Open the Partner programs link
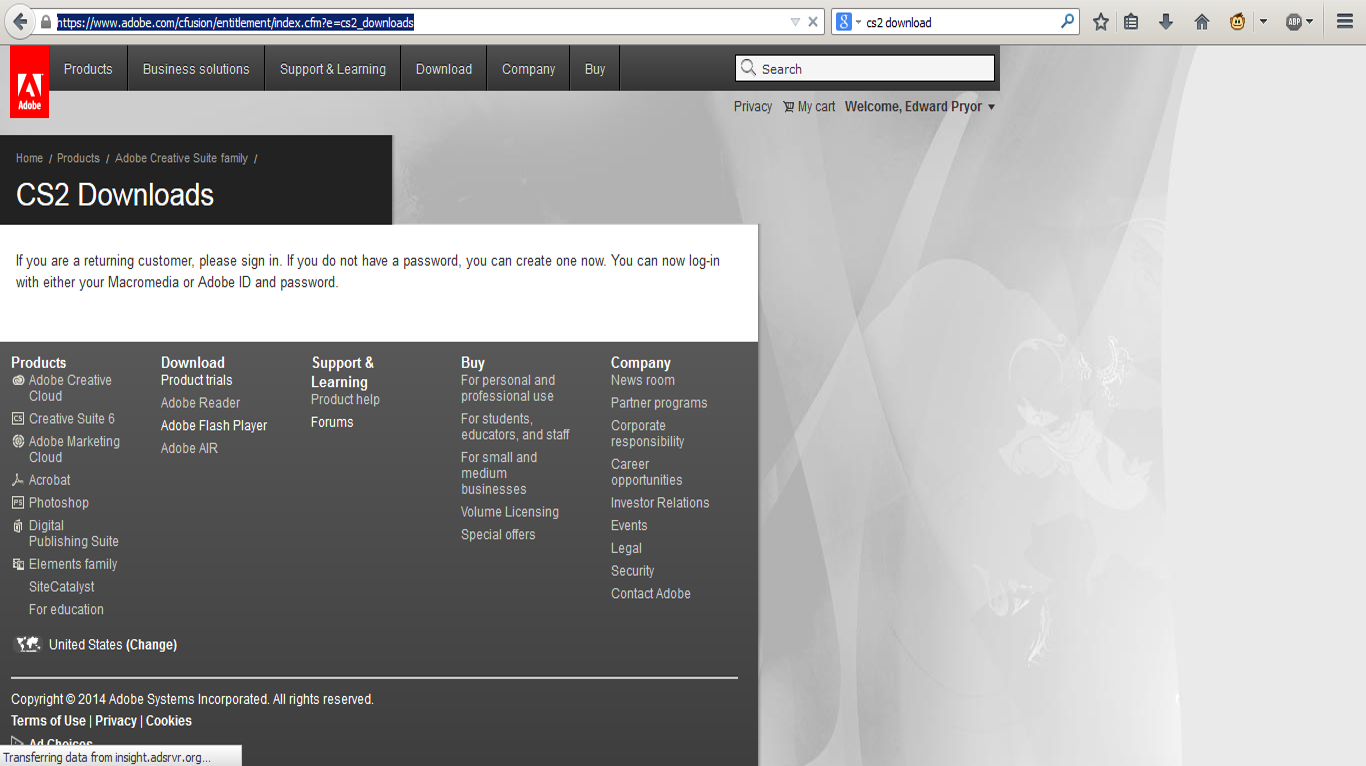 (659, 403)
